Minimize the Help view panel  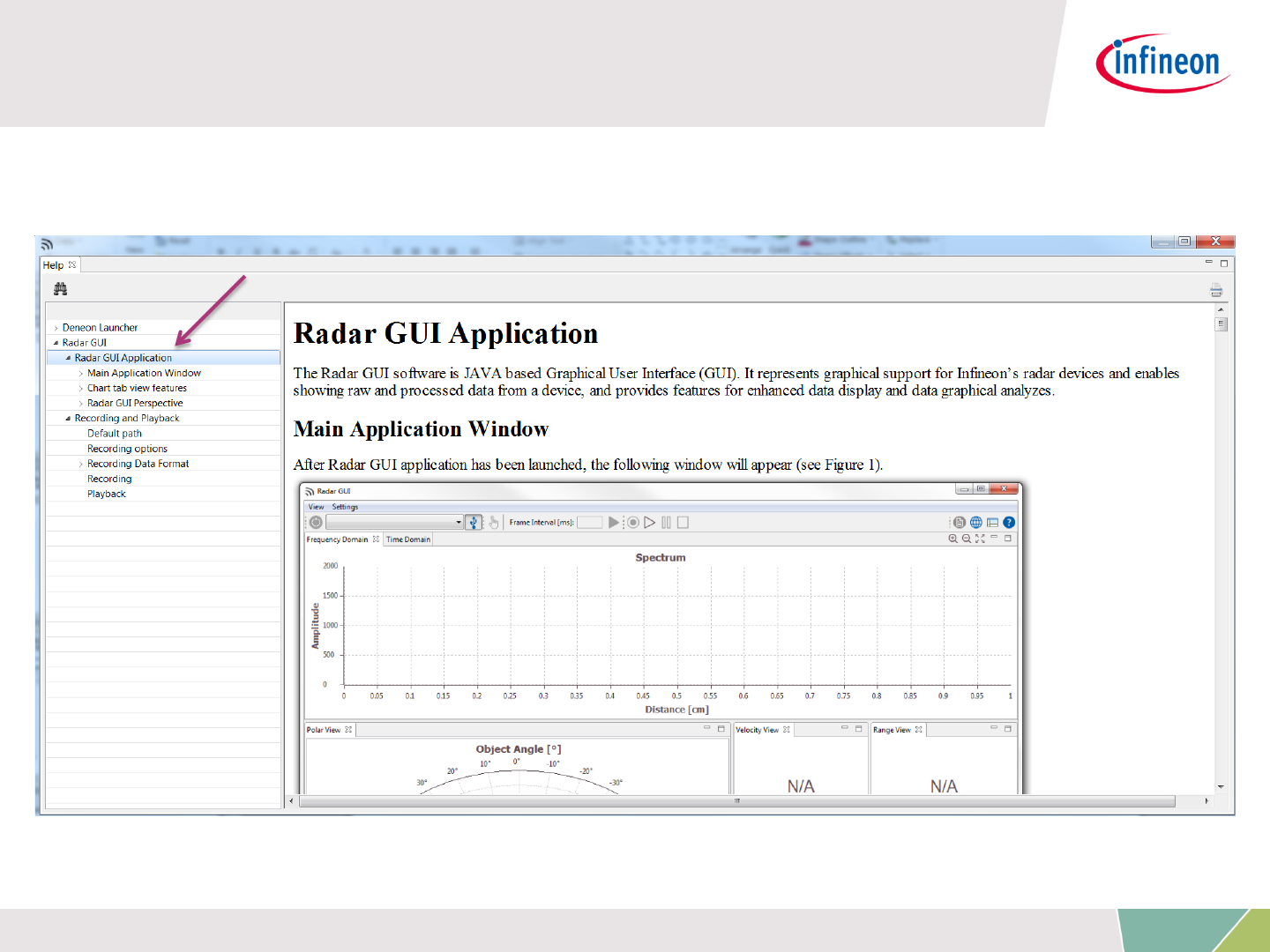1209,262
